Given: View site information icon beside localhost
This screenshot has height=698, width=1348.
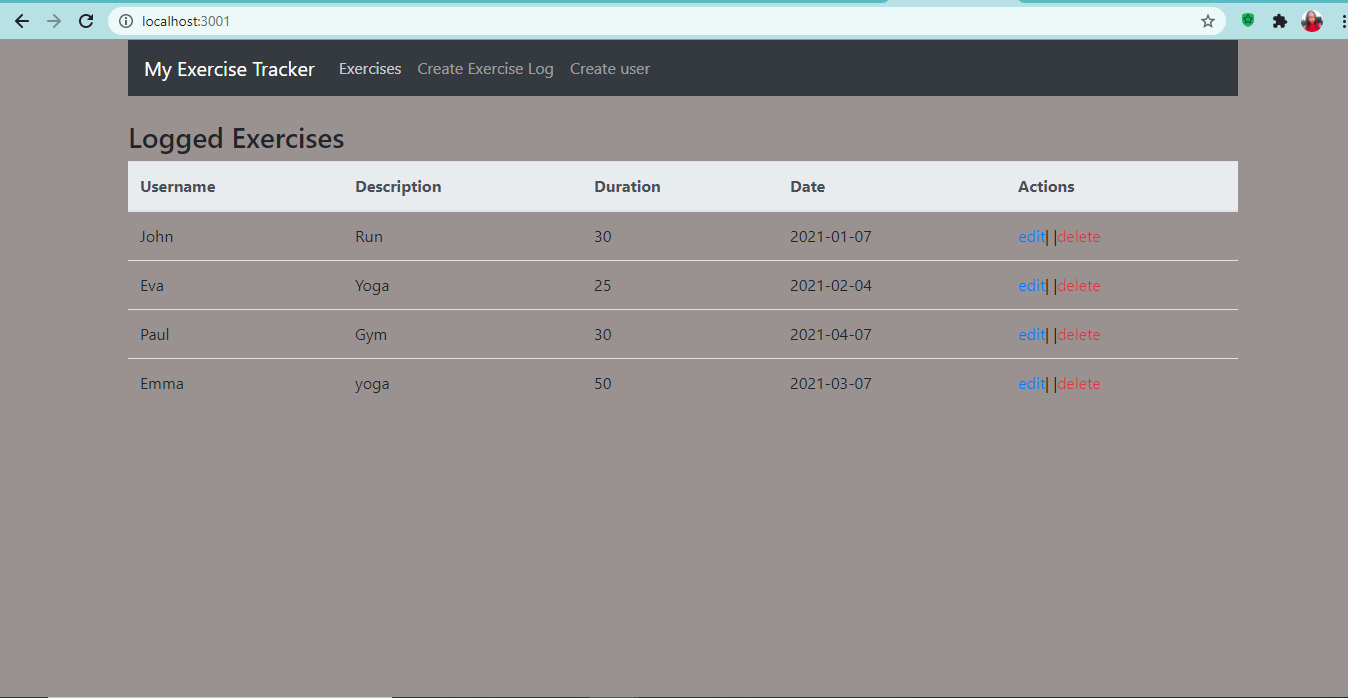Looking at the screenshot, I should [x=126, y=21].
